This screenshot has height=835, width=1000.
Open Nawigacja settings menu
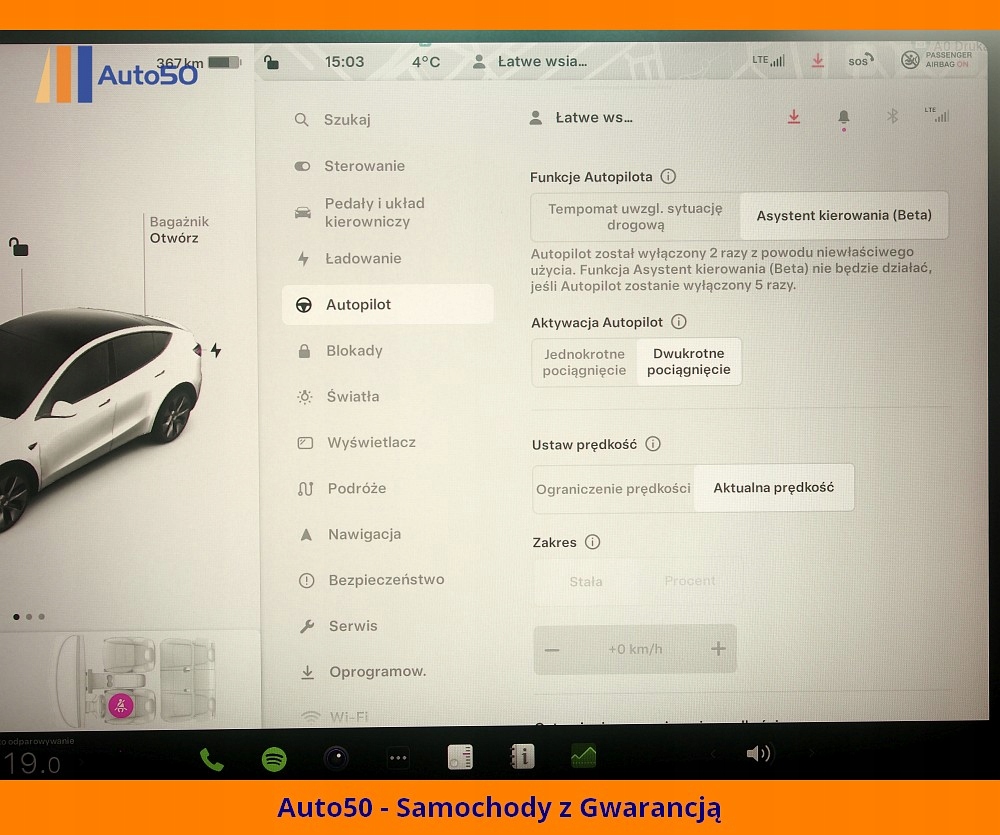[389, 534]
